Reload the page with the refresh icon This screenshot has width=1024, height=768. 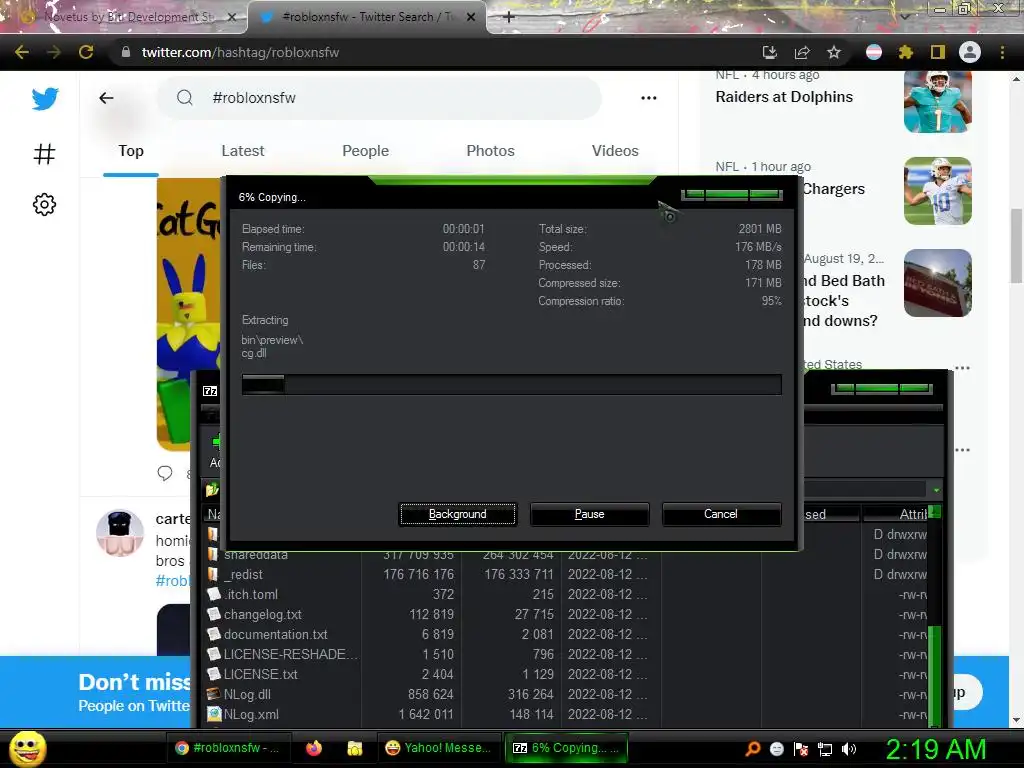point(86,52)
